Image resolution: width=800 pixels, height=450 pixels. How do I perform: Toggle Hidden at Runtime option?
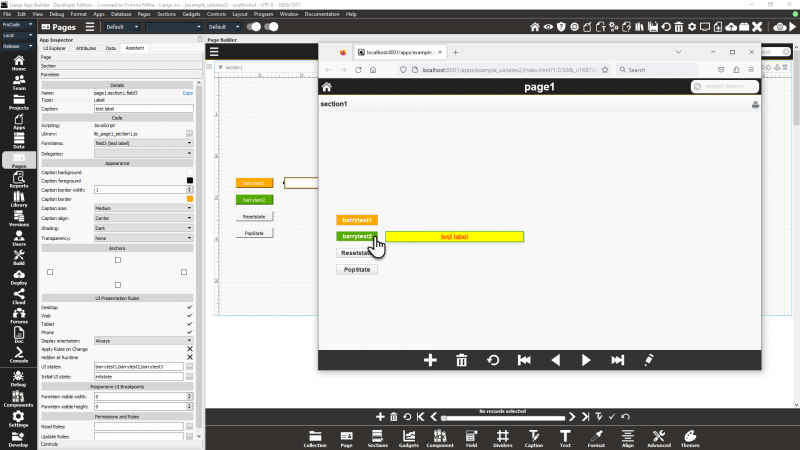190,357
